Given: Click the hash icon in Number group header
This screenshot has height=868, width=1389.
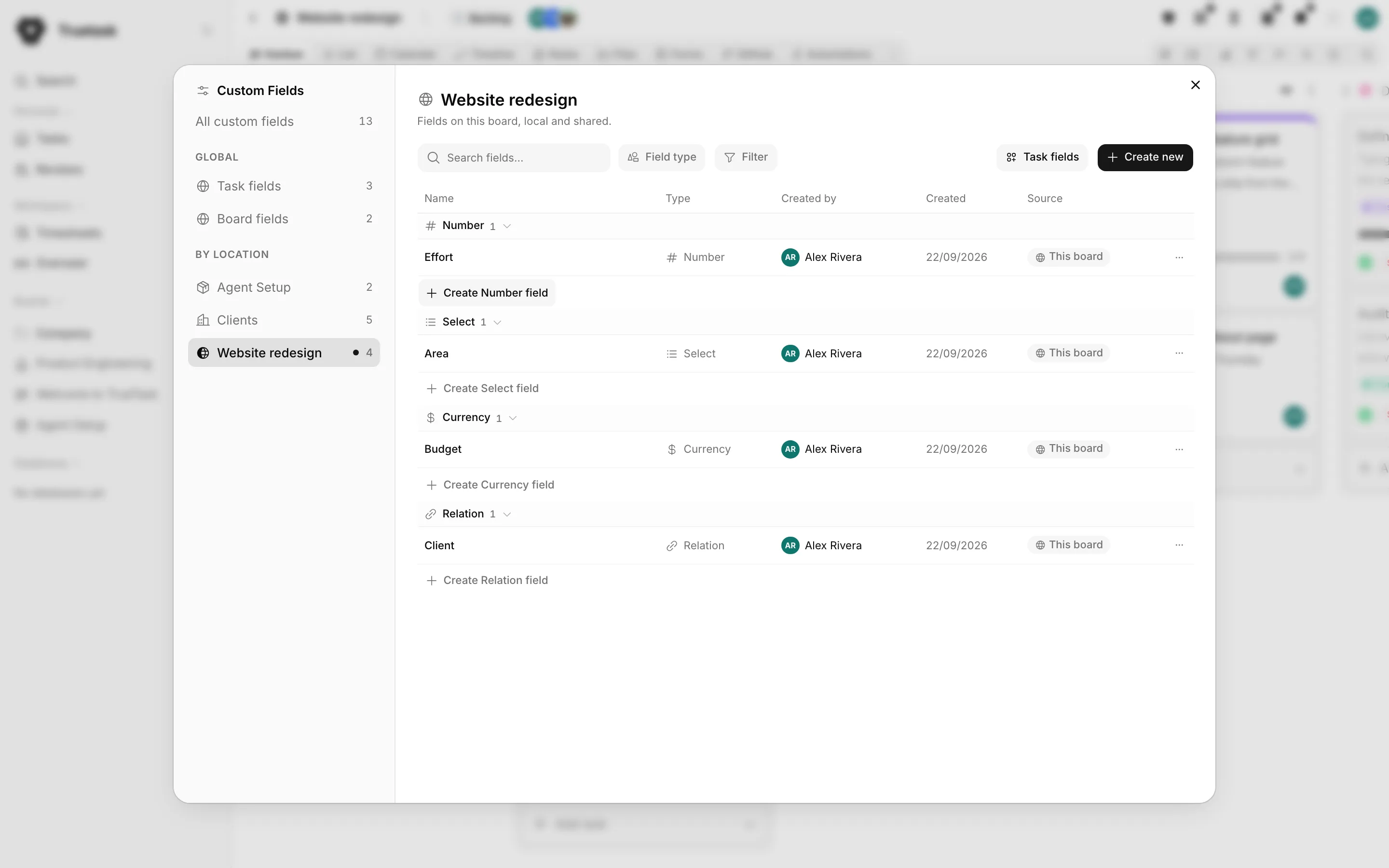Looking at the screenshot, I should (431, 226).
